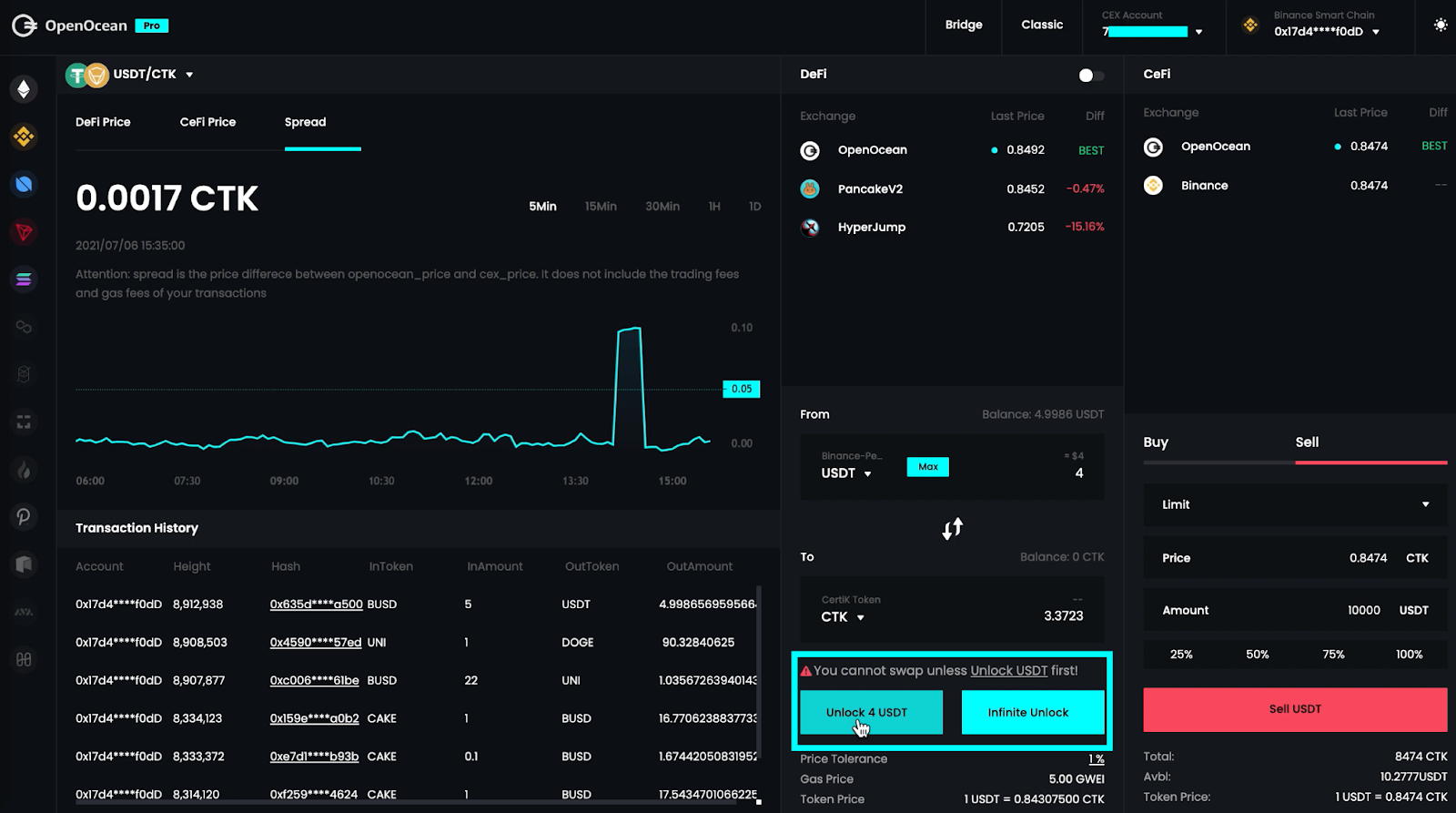The image size is (1456, 813).
Task: Switch to the DeFi Price tab
Action: [x=103, y=122]
